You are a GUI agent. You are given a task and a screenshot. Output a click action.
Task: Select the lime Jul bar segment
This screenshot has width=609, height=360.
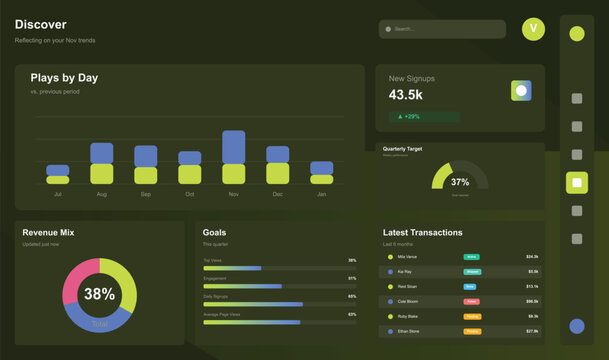pyautogui.click(x=57, y=180)
